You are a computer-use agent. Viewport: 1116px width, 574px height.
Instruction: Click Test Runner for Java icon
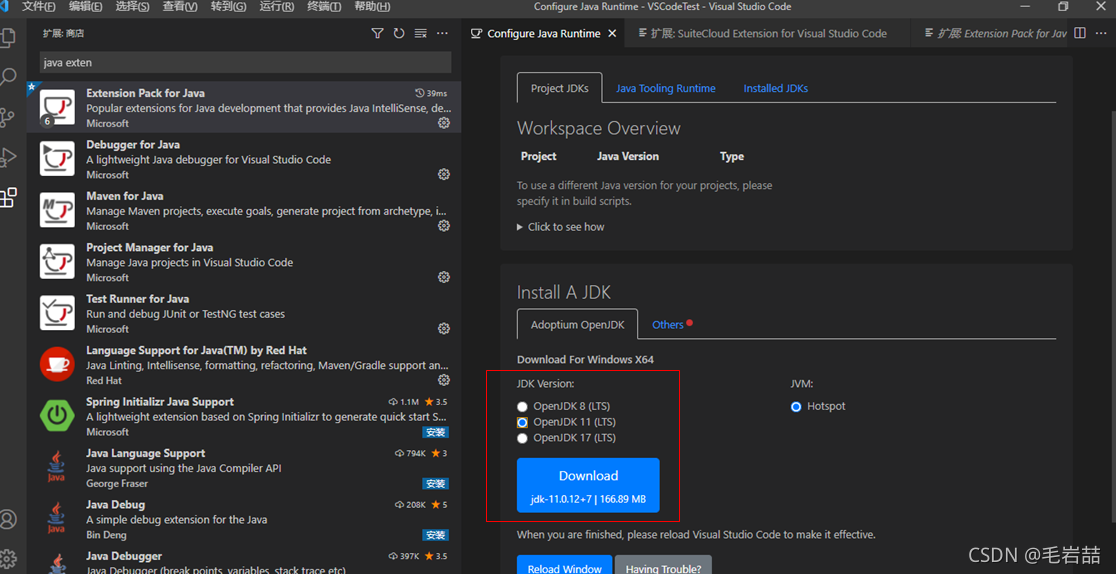[58, 312]
